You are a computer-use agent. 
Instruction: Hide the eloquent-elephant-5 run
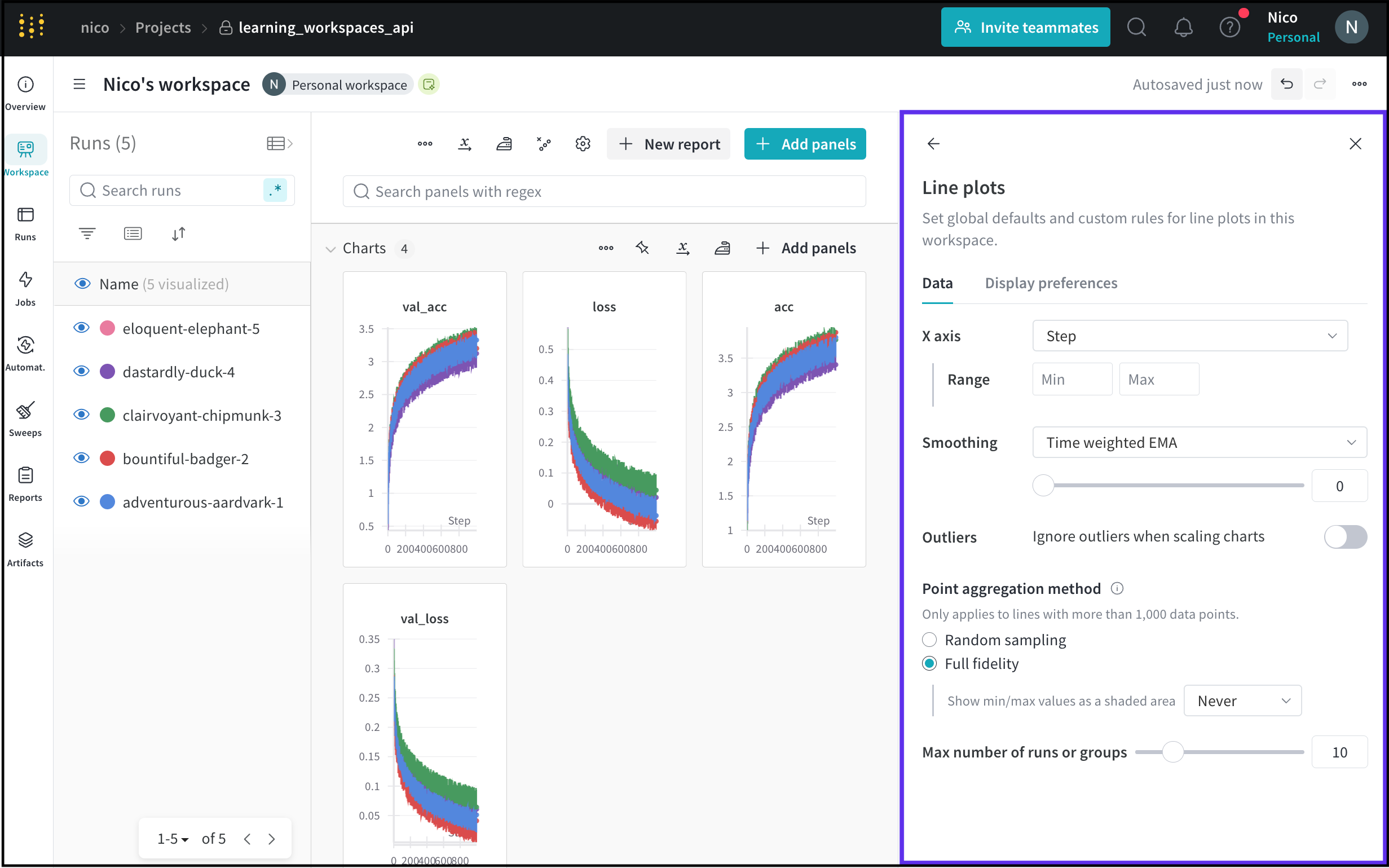coord(82,328)
